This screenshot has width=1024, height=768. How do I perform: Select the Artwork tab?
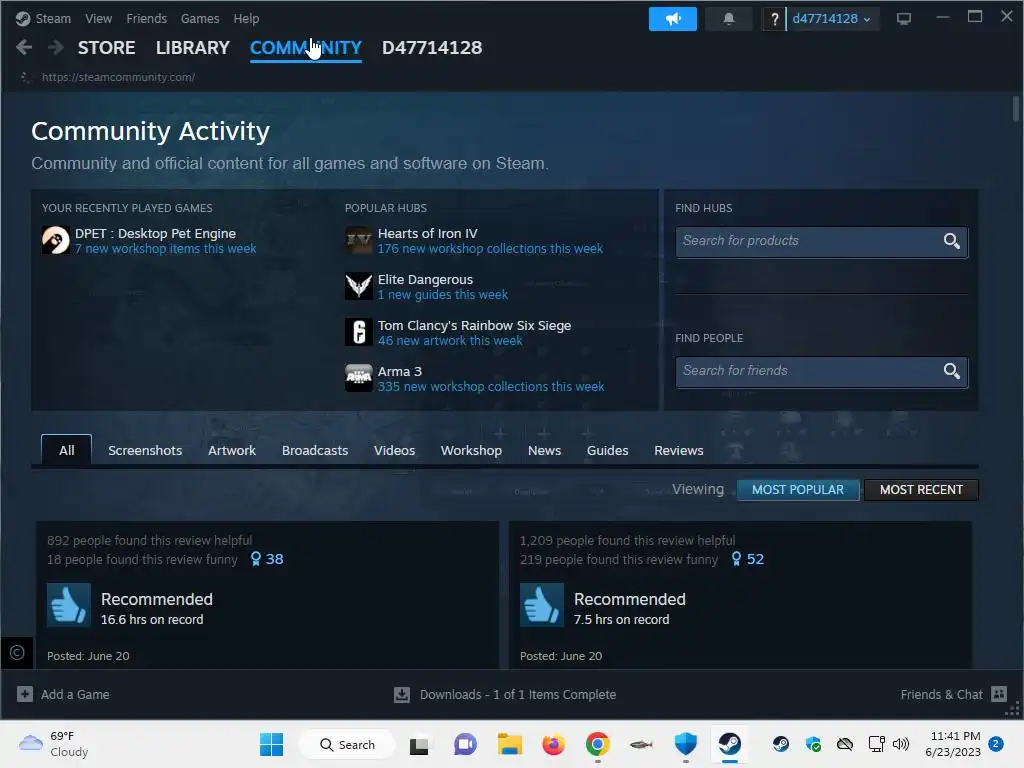232,451
